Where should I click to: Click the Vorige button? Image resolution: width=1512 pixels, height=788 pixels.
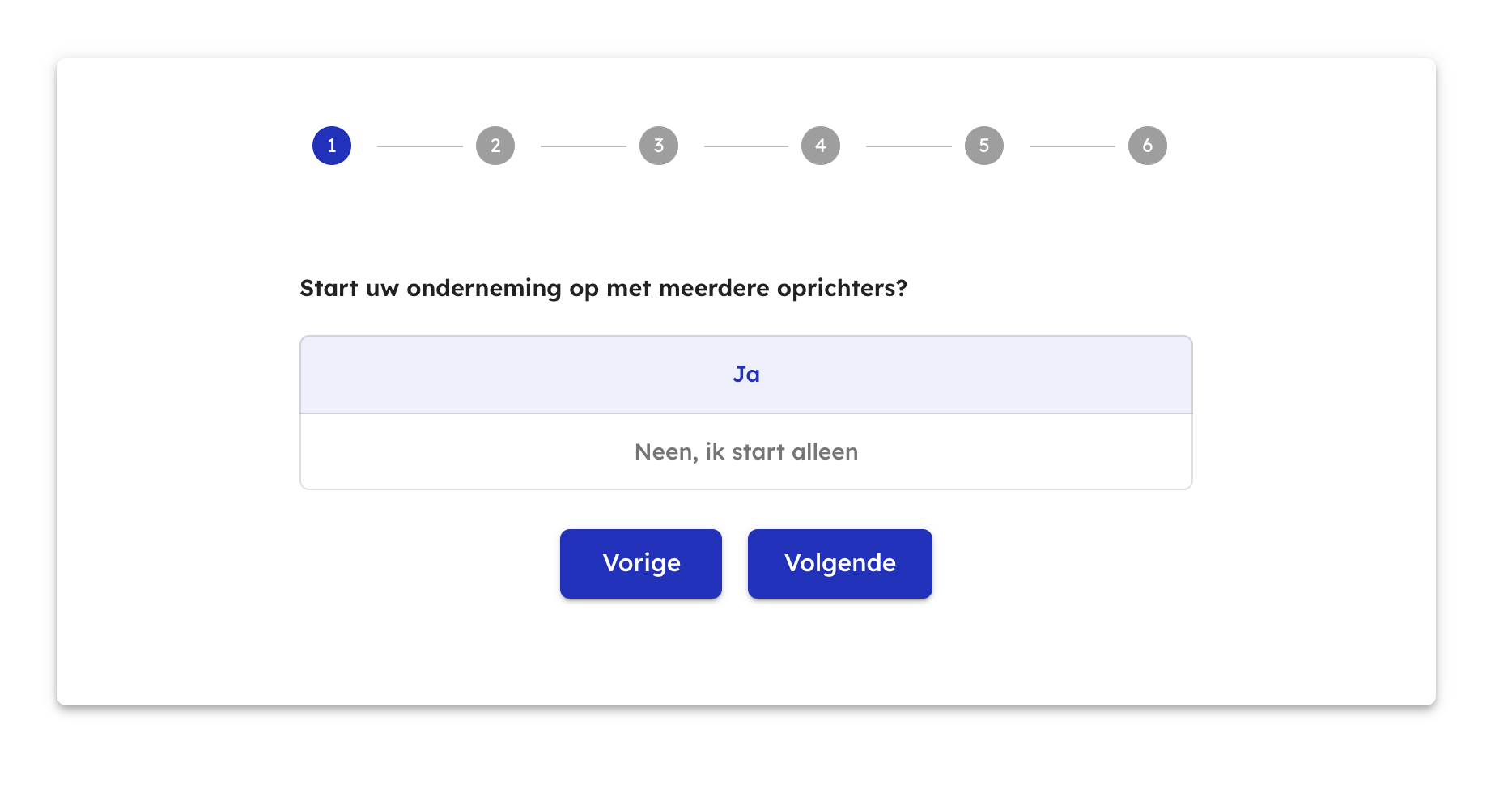(x=641, y=564)
